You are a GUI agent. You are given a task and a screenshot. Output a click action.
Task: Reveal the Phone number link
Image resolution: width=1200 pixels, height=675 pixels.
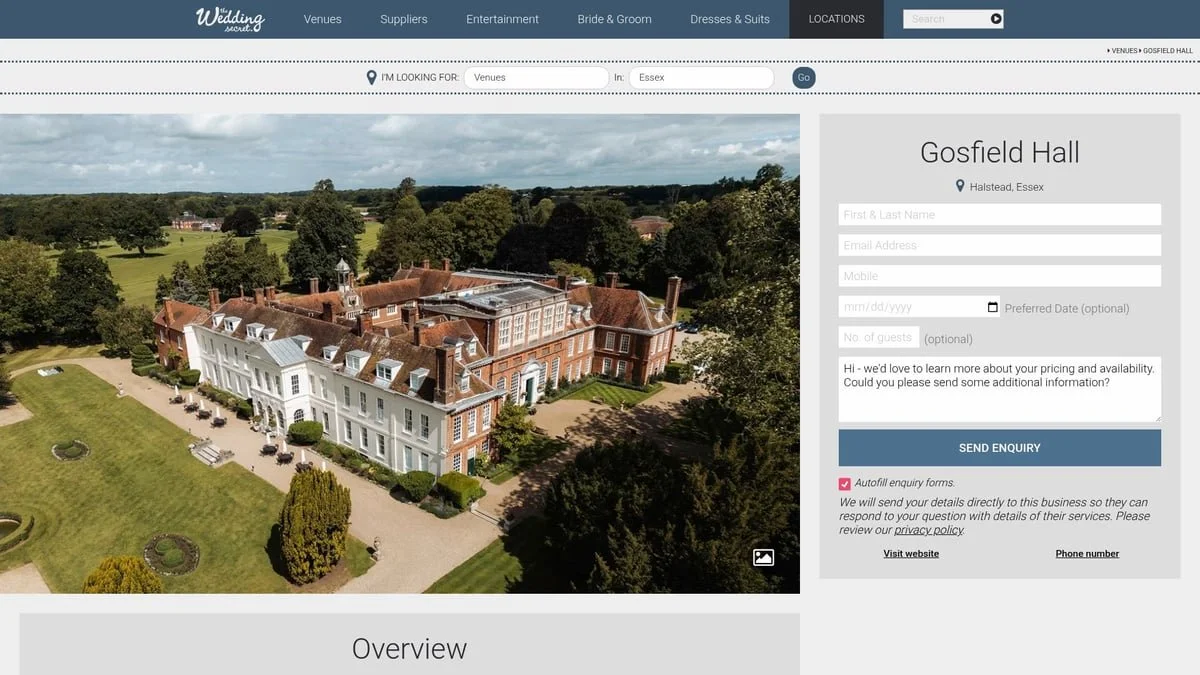point(1087,553)
